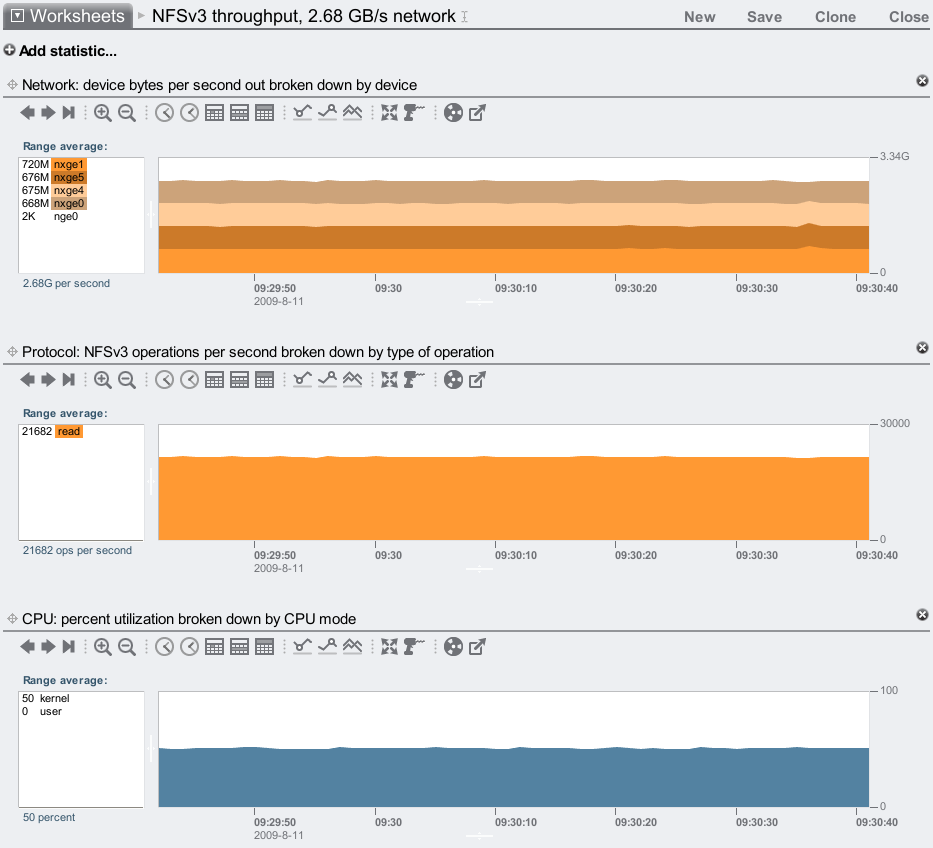Close the Network statistic panel
Screen dimensions: 933x848
click(x=922, y=81)
